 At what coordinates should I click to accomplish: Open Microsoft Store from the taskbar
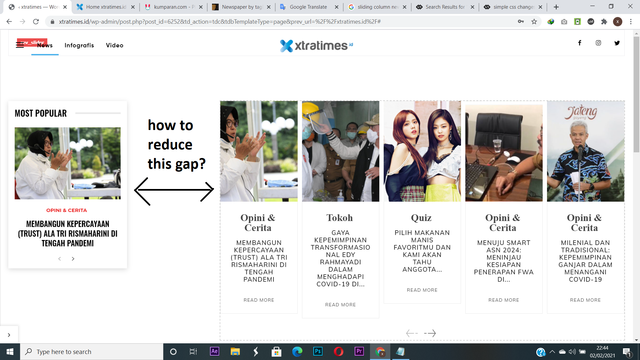(x=276, y=351)
